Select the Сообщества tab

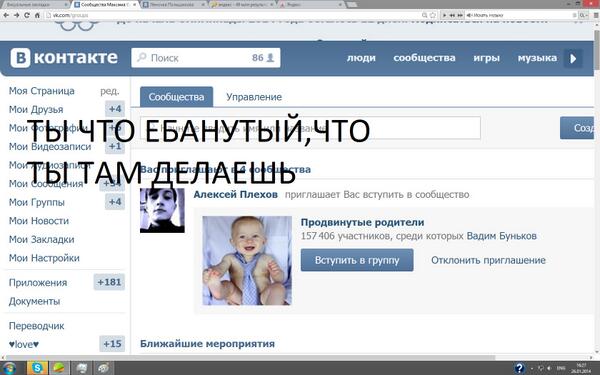click(x=176, y=97)
